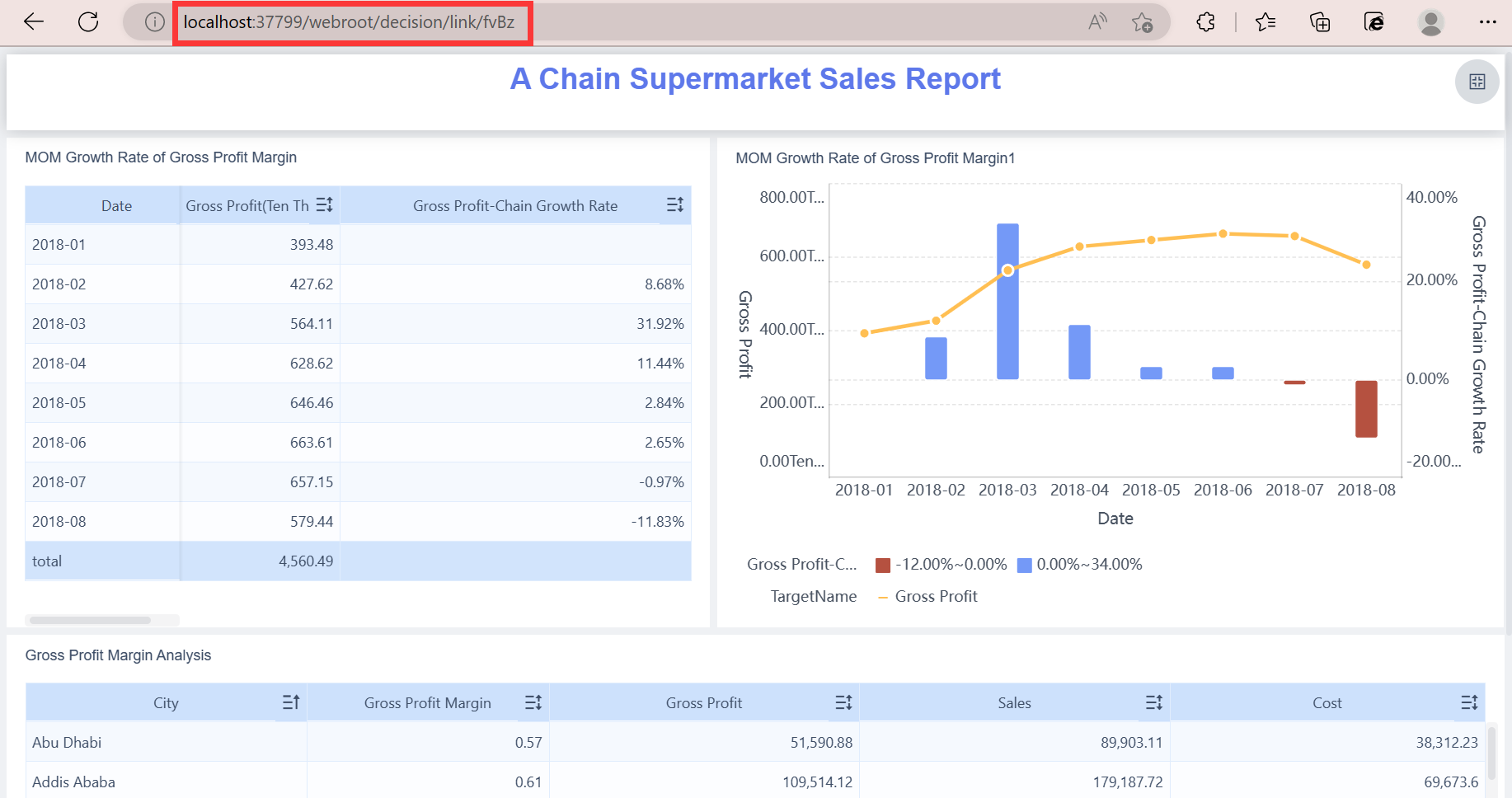Sort the Sales column
This screenshot has height=798, width=1512.
pos(1154,702)
